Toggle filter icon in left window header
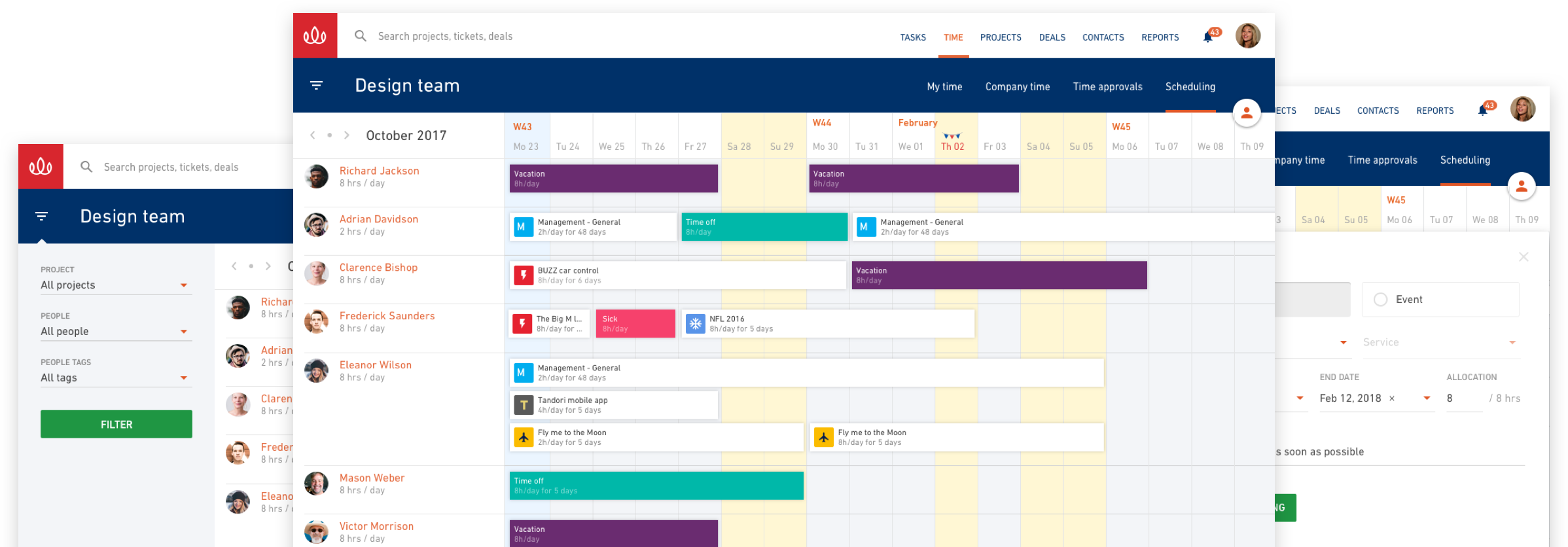 pos(41,216)
